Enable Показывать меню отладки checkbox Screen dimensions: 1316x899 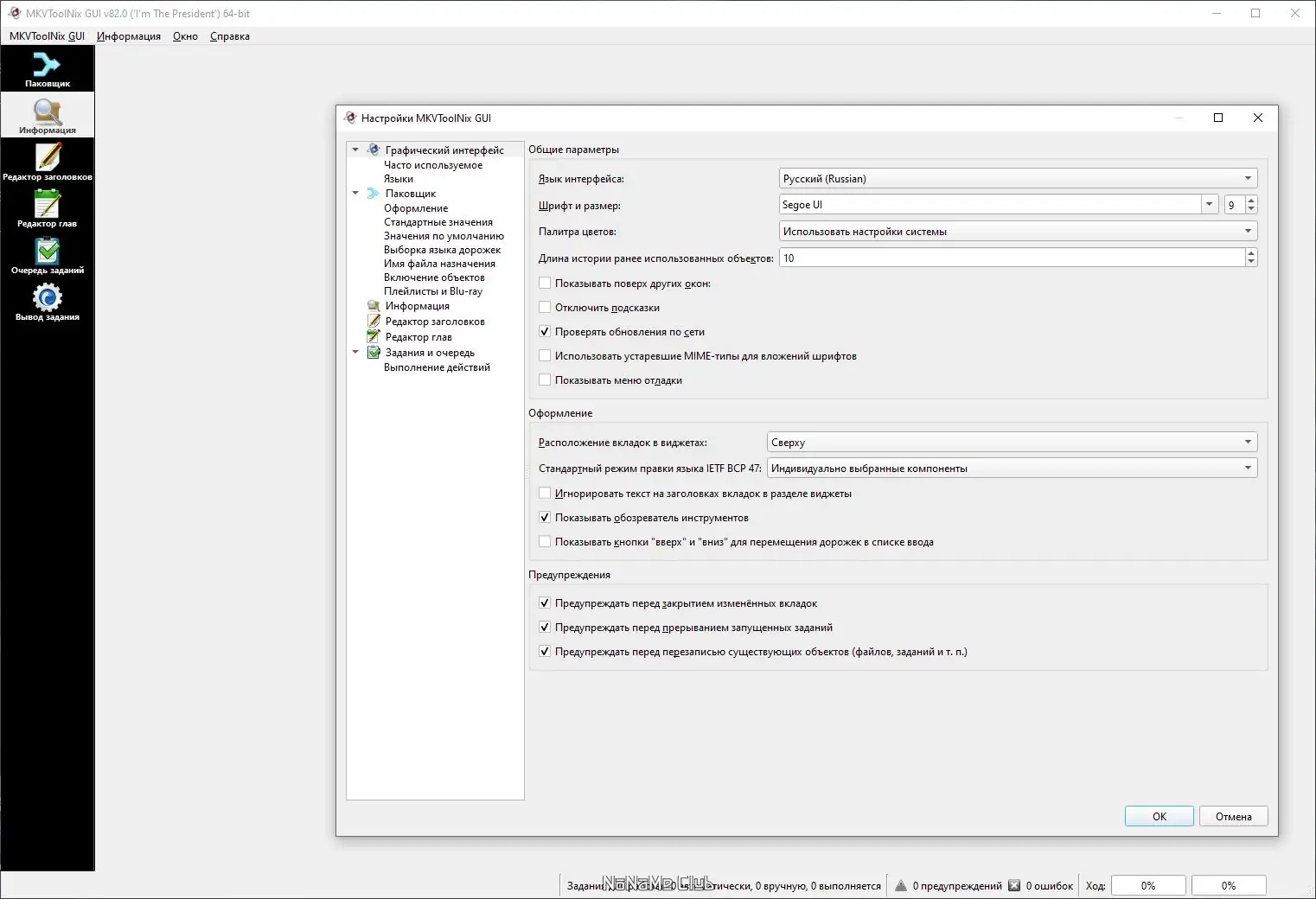[x=545, y=379]
